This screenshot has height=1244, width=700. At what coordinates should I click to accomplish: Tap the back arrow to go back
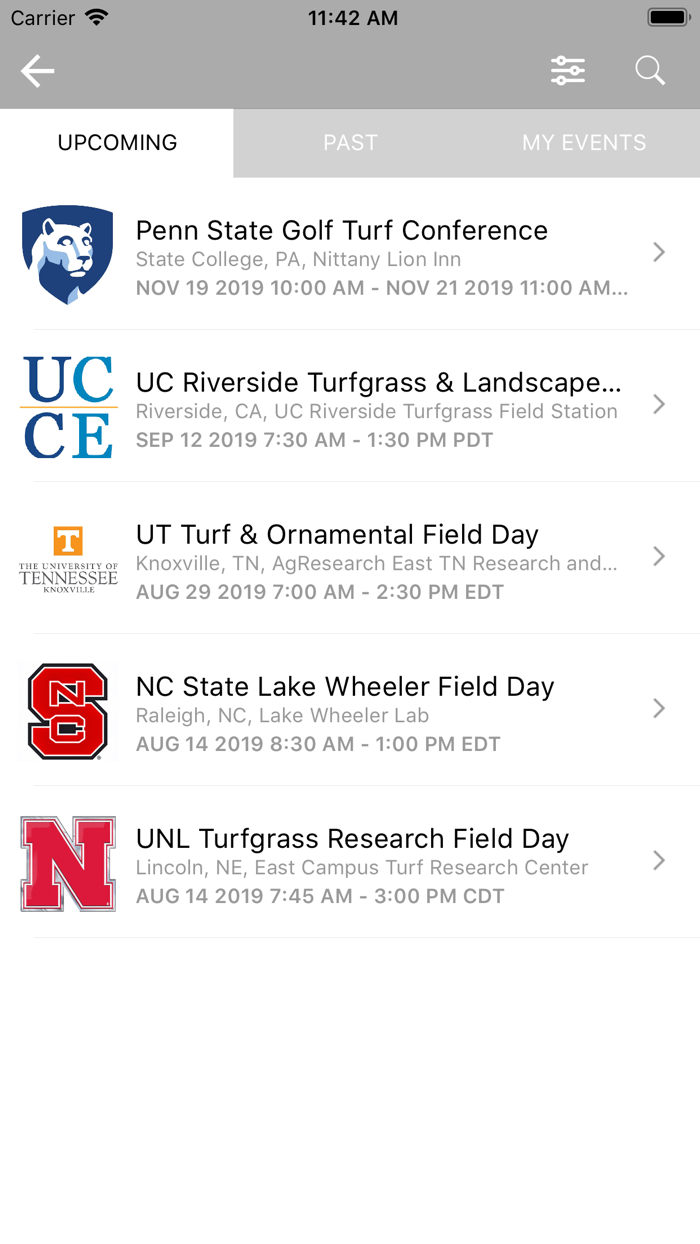click(37, 70)
